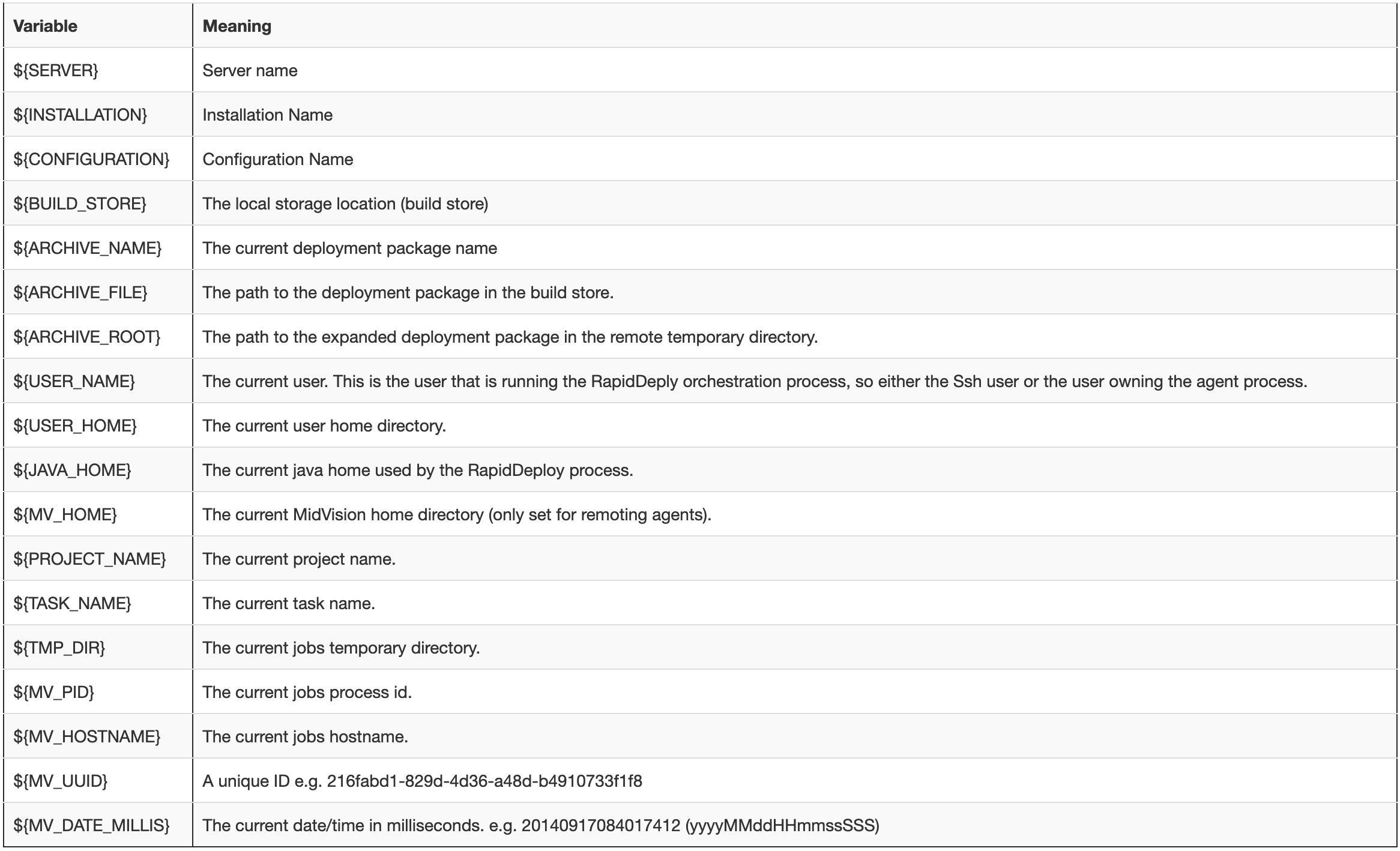Select the ${CONFIGURATION} variable cell

click(x=98, y=159)
